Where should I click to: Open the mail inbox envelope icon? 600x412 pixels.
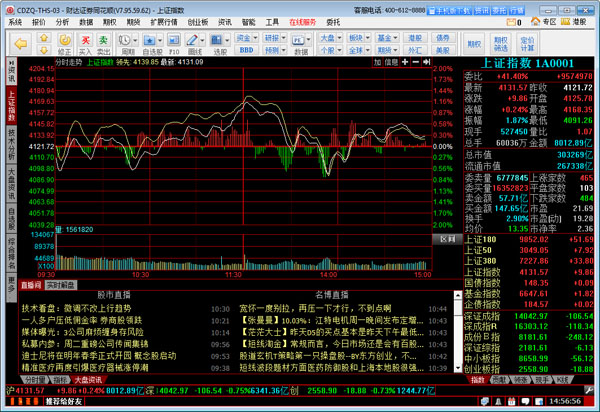click(511, 22)
